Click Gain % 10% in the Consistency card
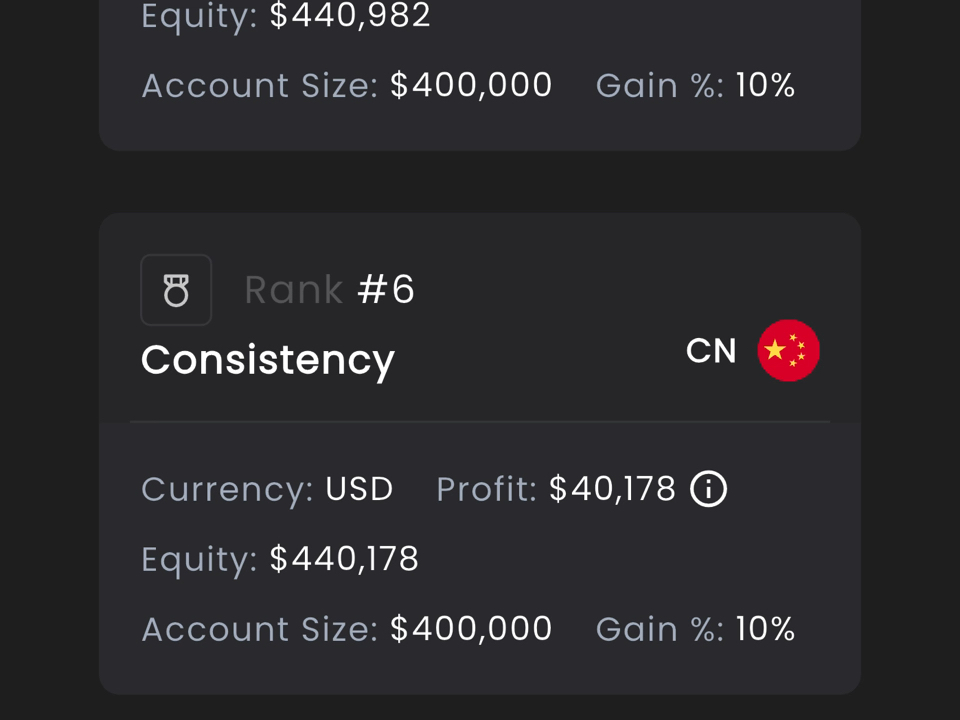Screen dimensions: 960x720 tap(765, 629)
